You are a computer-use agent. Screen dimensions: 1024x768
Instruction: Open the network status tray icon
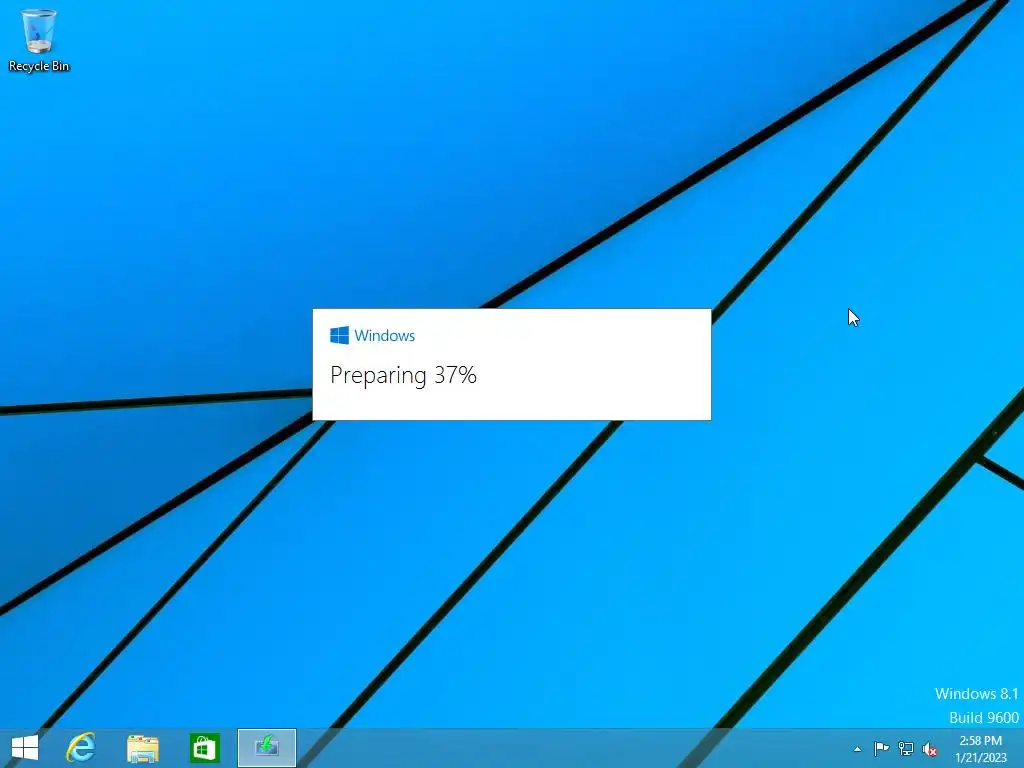[906, 748]
